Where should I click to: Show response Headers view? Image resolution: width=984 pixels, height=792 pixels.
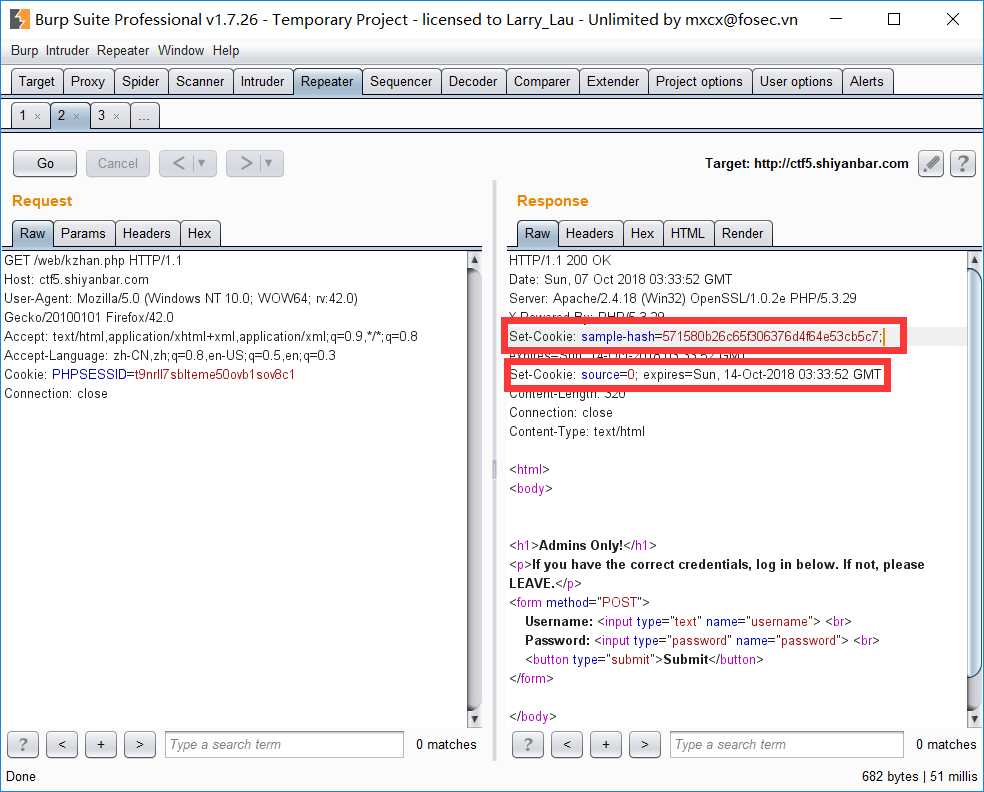click(590, 233)
